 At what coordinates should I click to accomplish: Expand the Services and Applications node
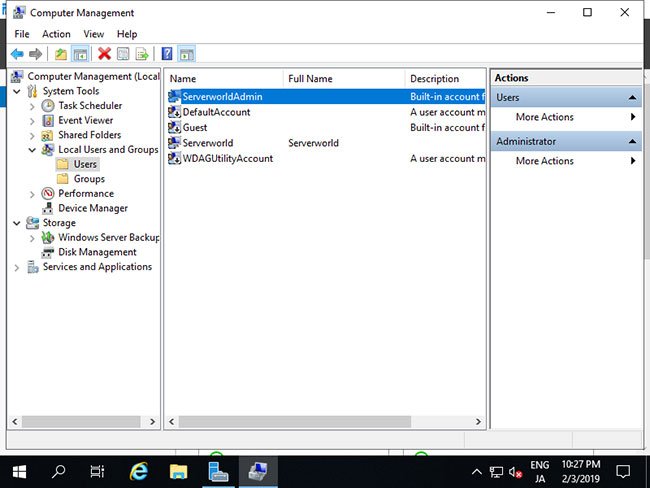(17, 267)
